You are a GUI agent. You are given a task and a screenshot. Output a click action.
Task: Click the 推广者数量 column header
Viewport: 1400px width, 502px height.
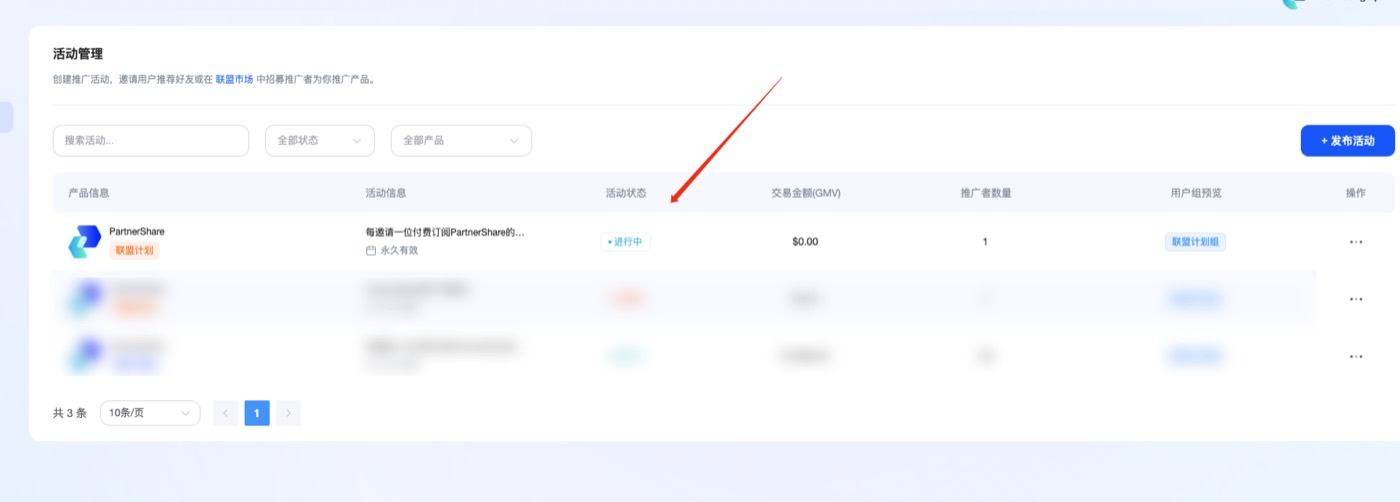tap(986, 193)
